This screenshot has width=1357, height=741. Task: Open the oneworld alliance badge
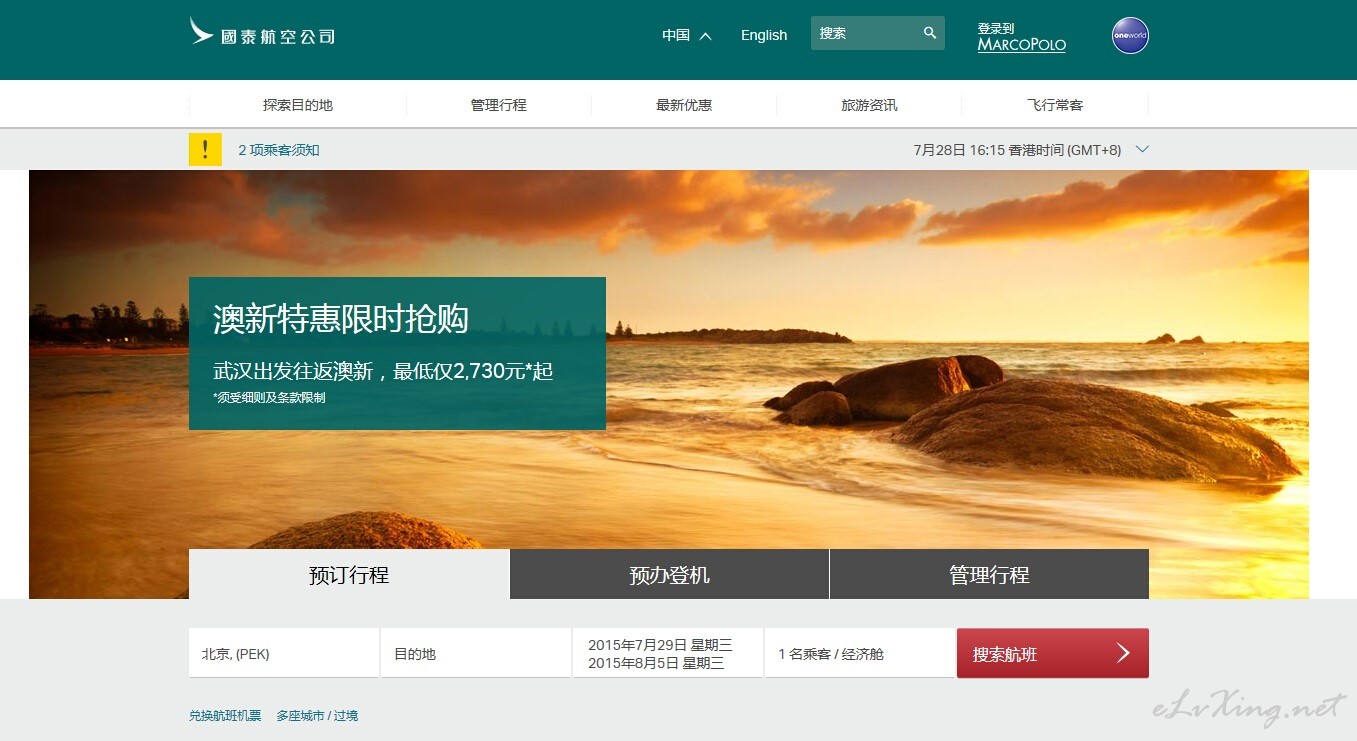[1130, 36]
